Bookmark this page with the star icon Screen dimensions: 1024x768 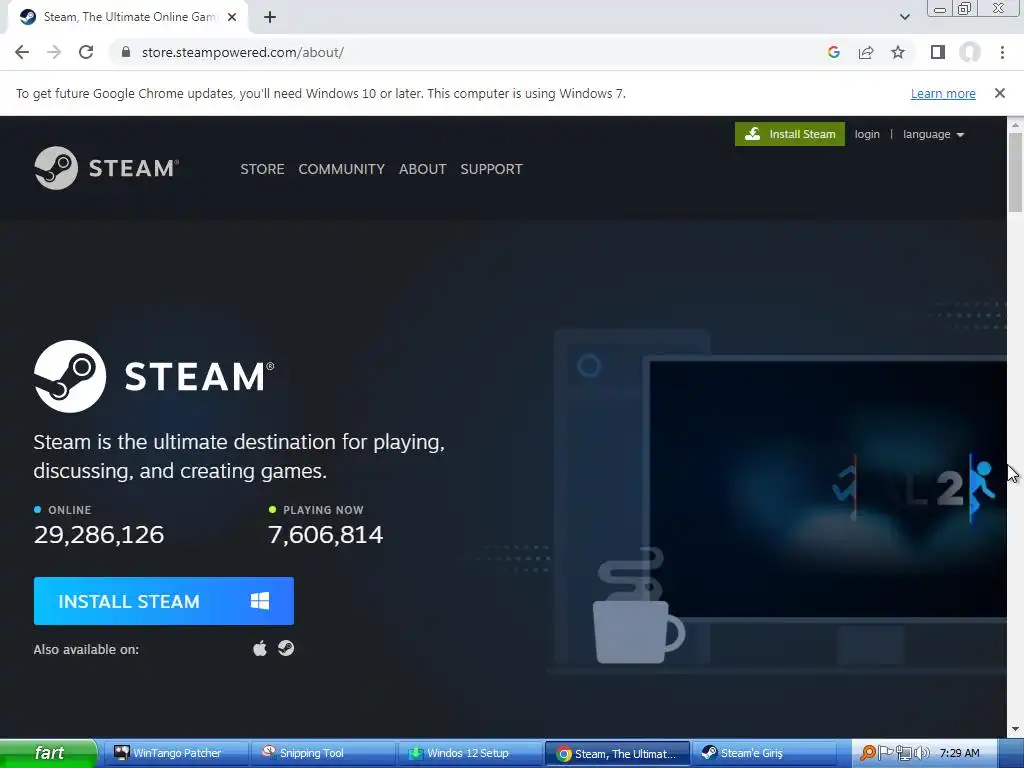pyautogui.click(x=898, y=52)
